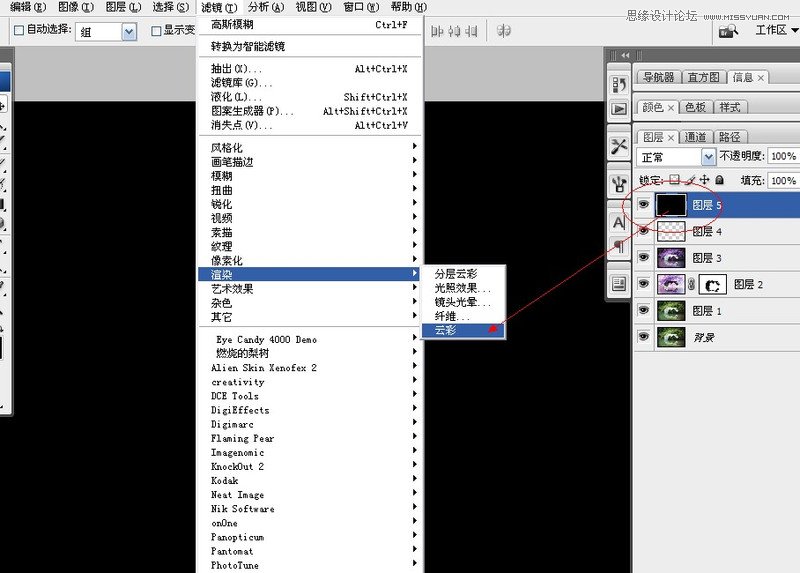Choose 镜头光晕... in the 渲染 submenu
The height and width of the screenshot is (573, 800).
(463, 302)
